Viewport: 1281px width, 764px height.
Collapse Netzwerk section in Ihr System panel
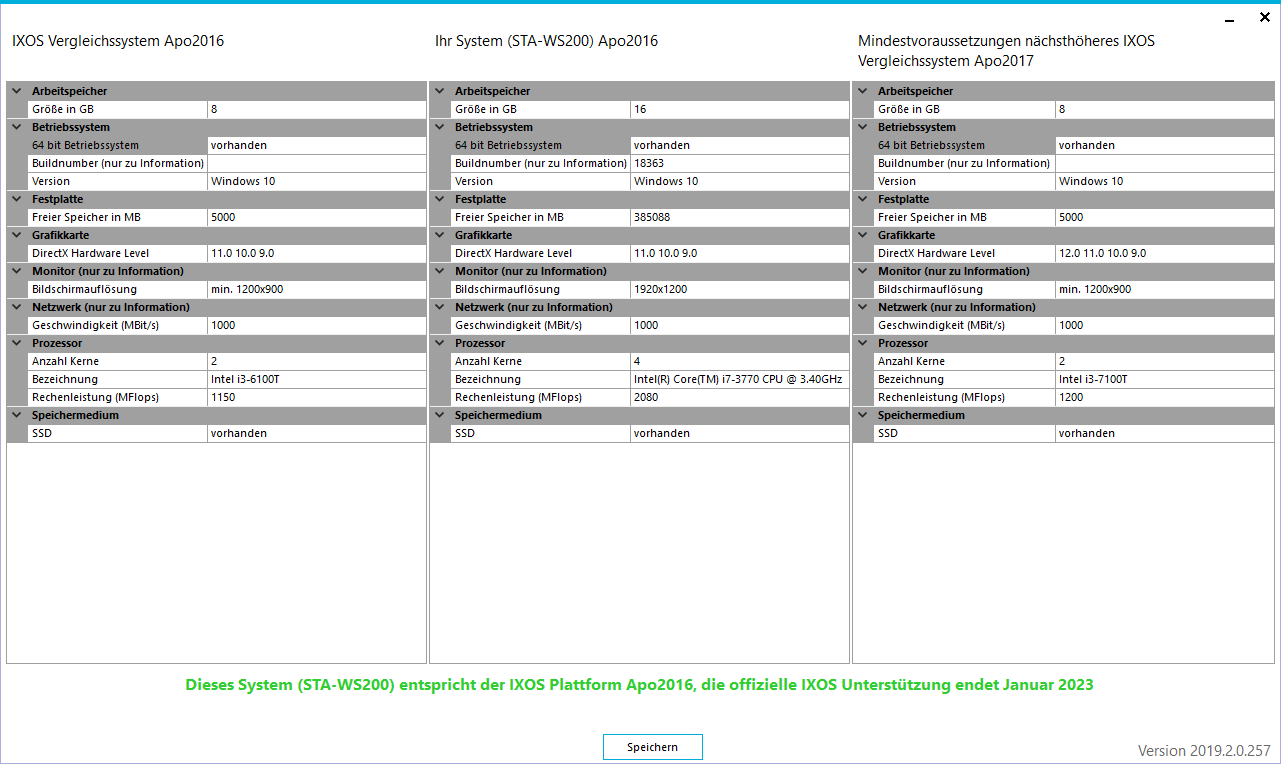point(439,307)
